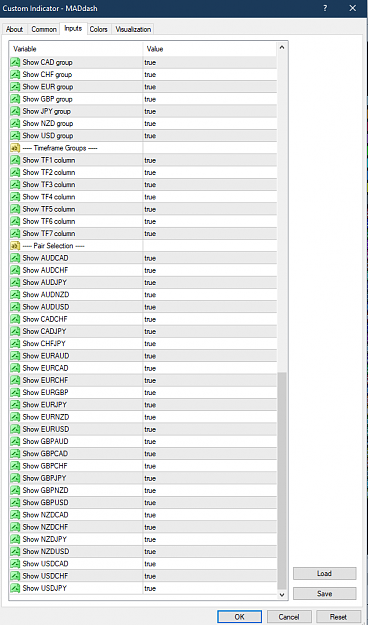This screenshot has height=625, width=368.
Task: Select the Show GBPJPY row label
Action: click(45, 478)
